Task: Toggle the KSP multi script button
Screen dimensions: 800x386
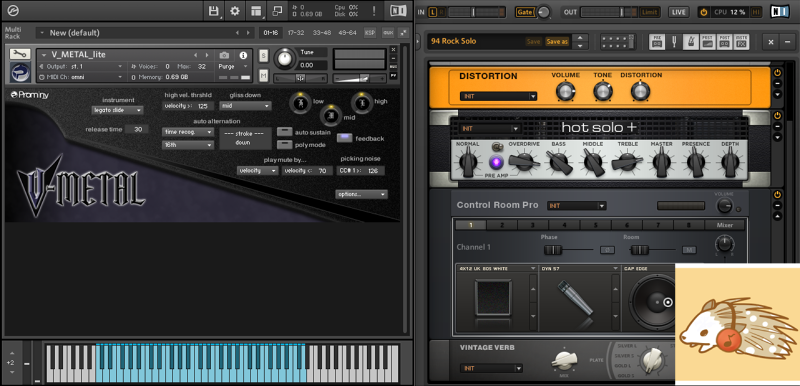Action: click(x=370, y=33)
